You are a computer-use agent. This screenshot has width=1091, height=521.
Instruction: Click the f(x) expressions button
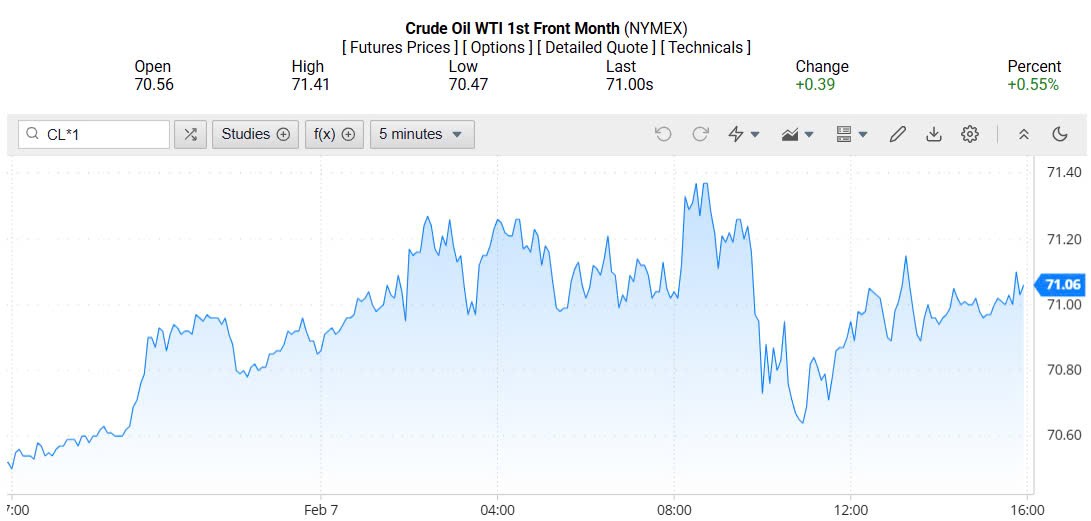pos(334,134)
